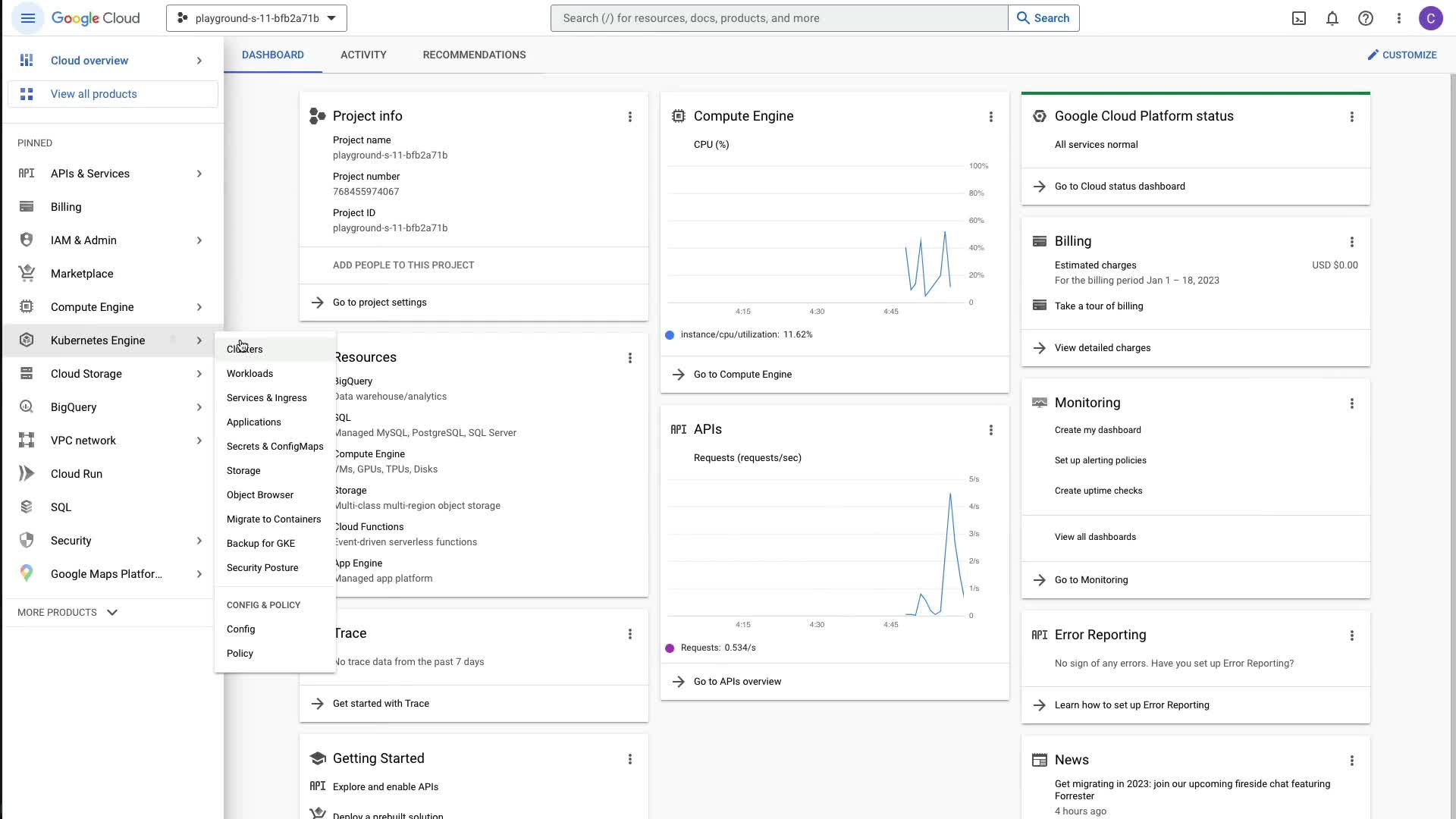The image size is (1456, 819).
Task: Click the CUSTOMIZE button
Action: coord(1401,55)
